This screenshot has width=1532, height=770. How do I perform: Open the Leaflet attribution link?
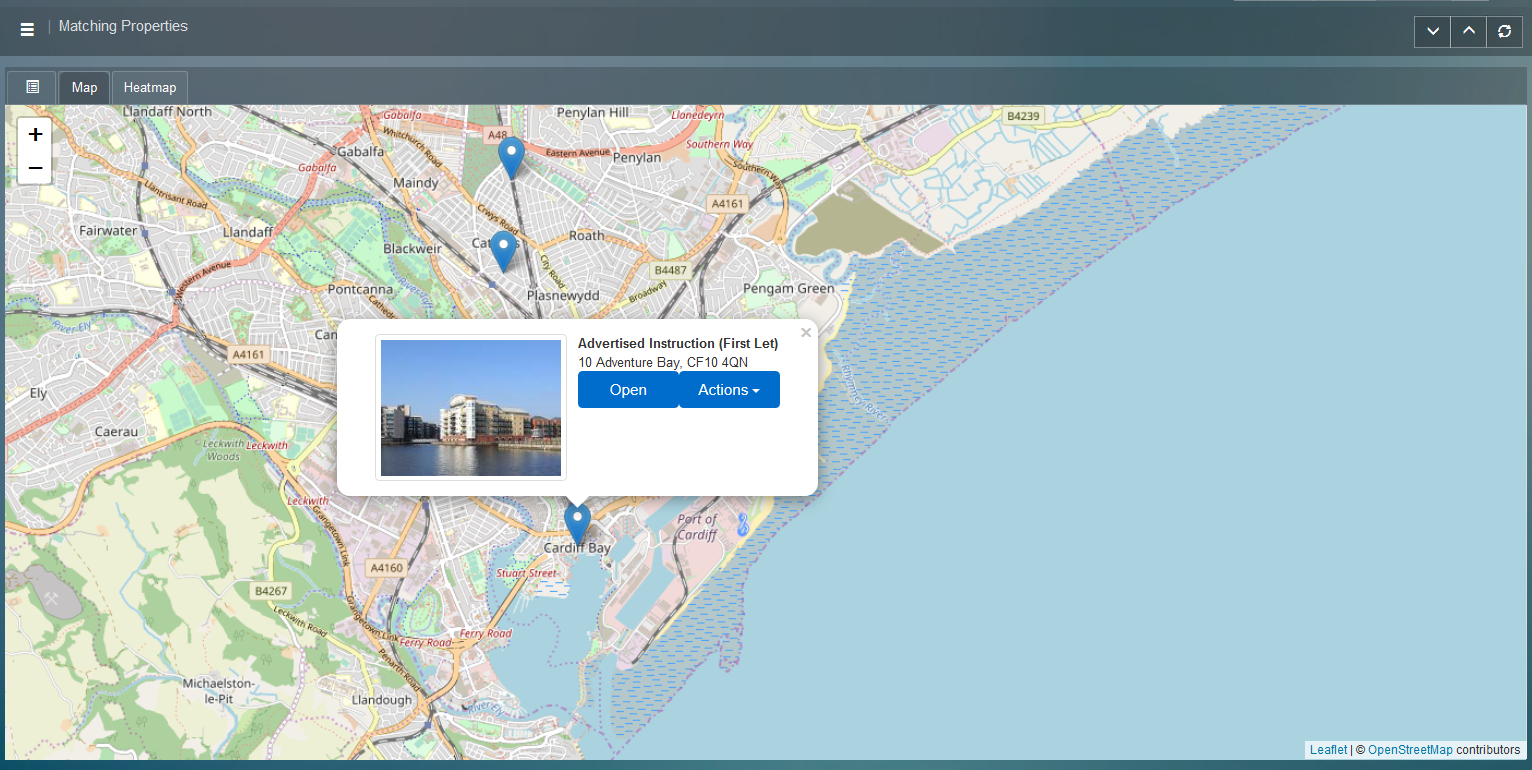[1328, 750]
